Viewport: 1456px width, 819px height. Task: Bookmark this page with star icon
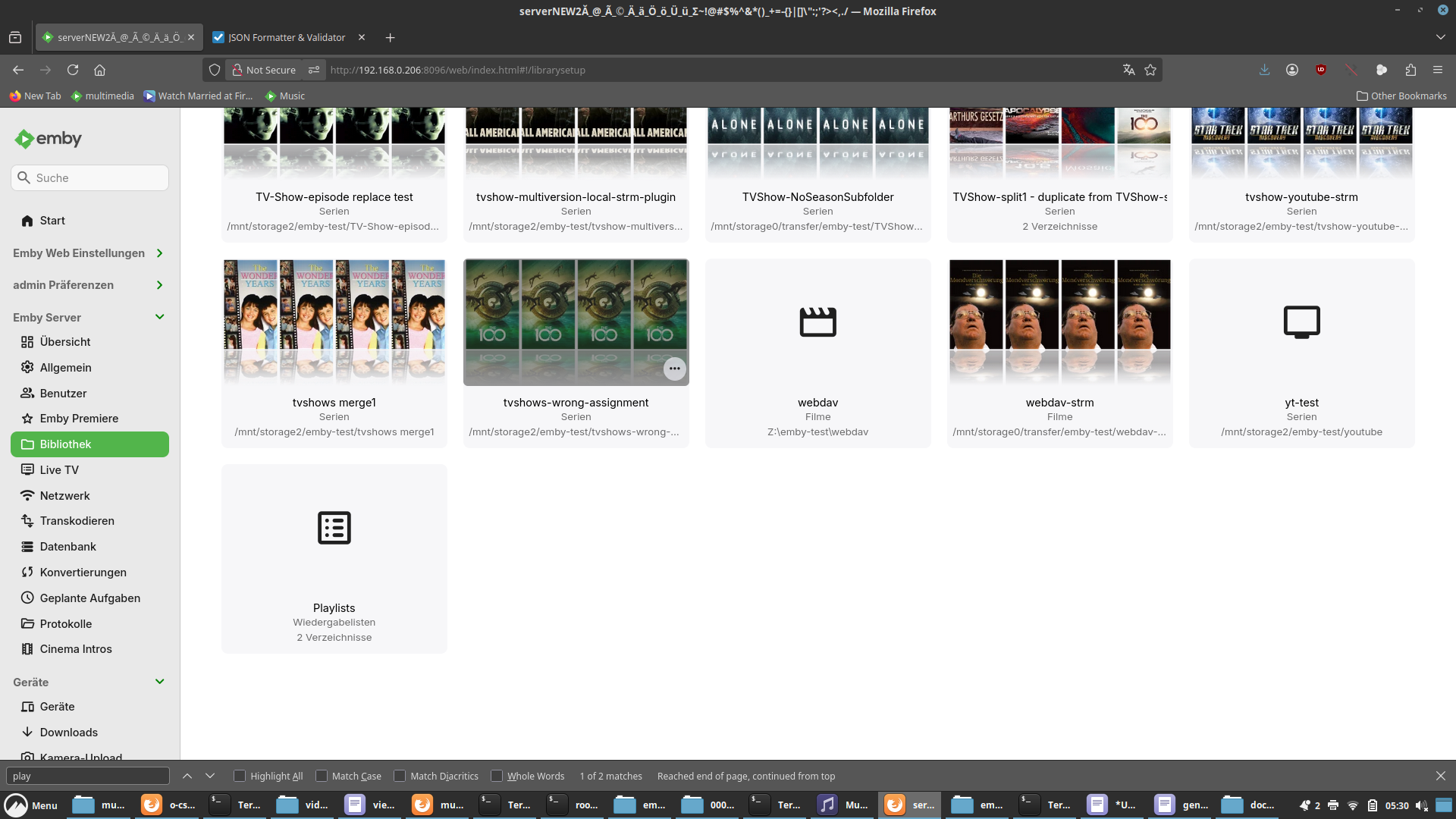click(1150, 70)
